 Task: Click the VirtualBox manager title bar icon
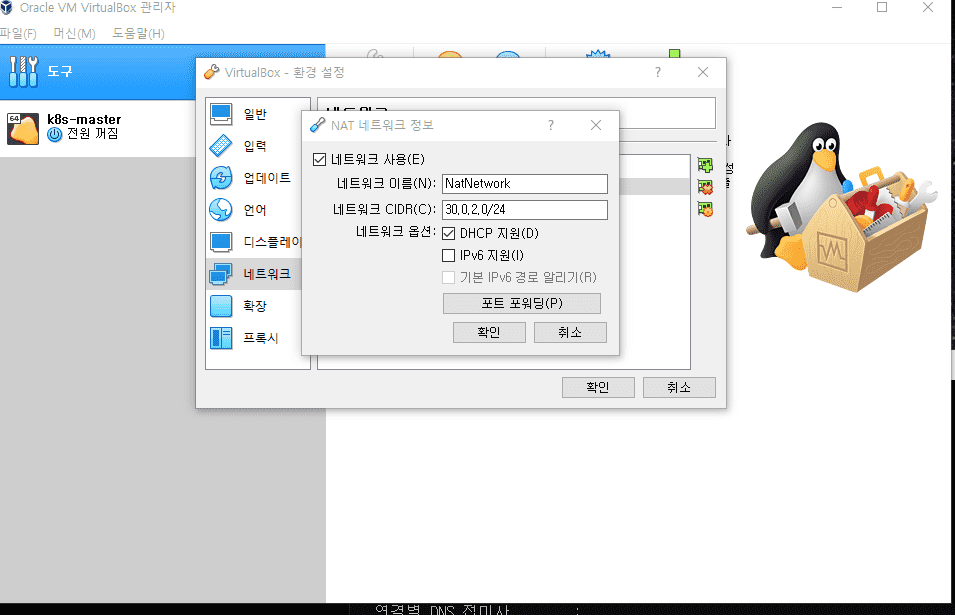[x=7, y=7]
